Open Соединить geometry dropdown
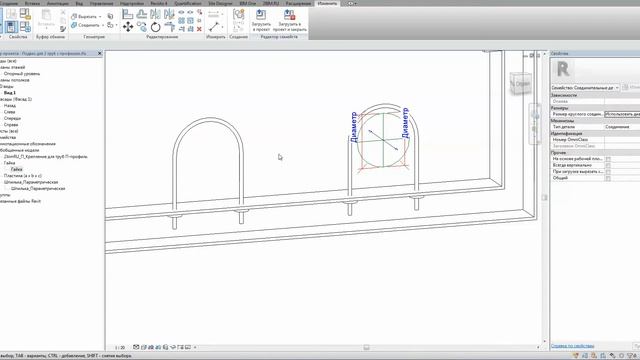This screenshot has height=360, width=640. [x=102, y=25]
